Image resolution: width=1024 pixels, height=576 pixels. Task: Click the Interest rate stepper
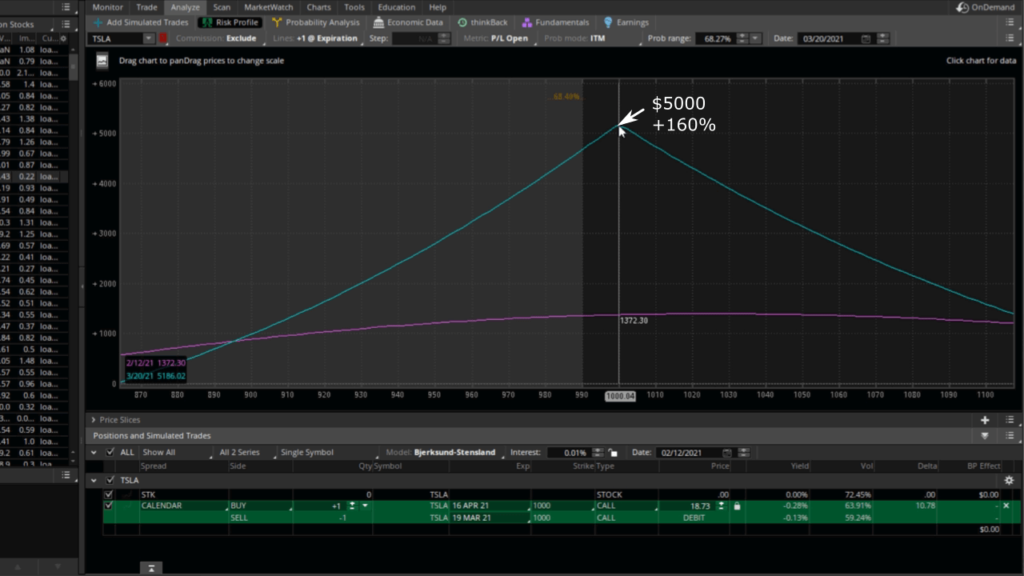click(598, 452)
